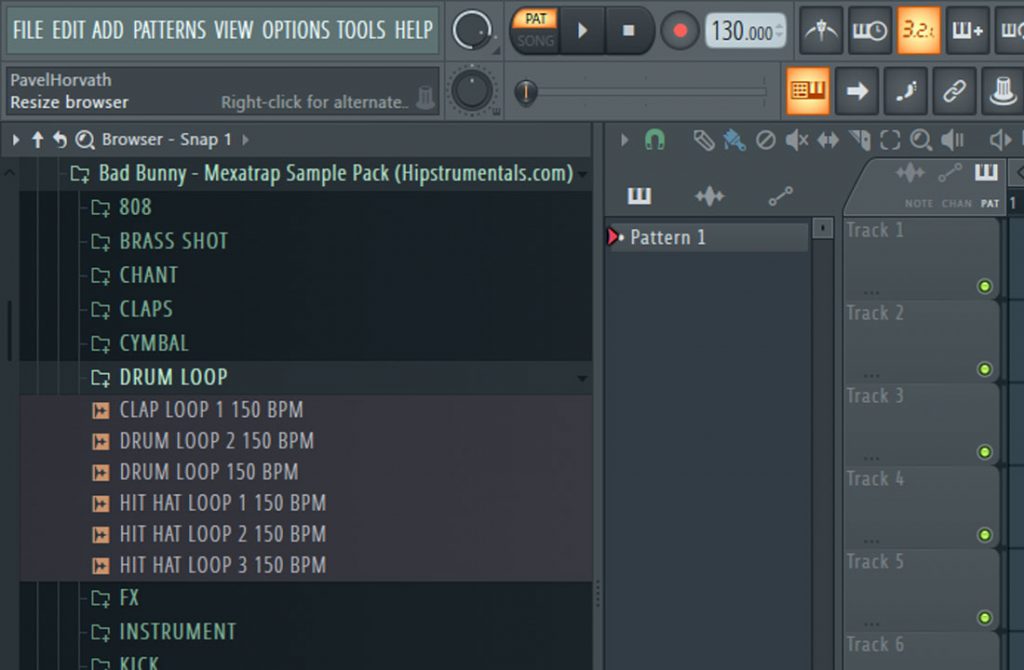Open the INSTRUMENT folder
Screen dimensions: 1024x670
pyautogui.click(x=177, y=631)
